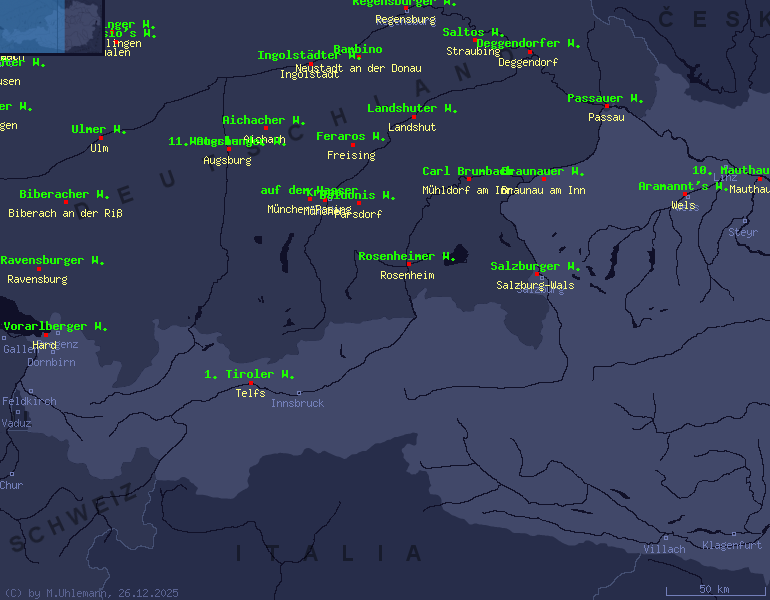Click the red marker dot at Passau

coord(606,105)
